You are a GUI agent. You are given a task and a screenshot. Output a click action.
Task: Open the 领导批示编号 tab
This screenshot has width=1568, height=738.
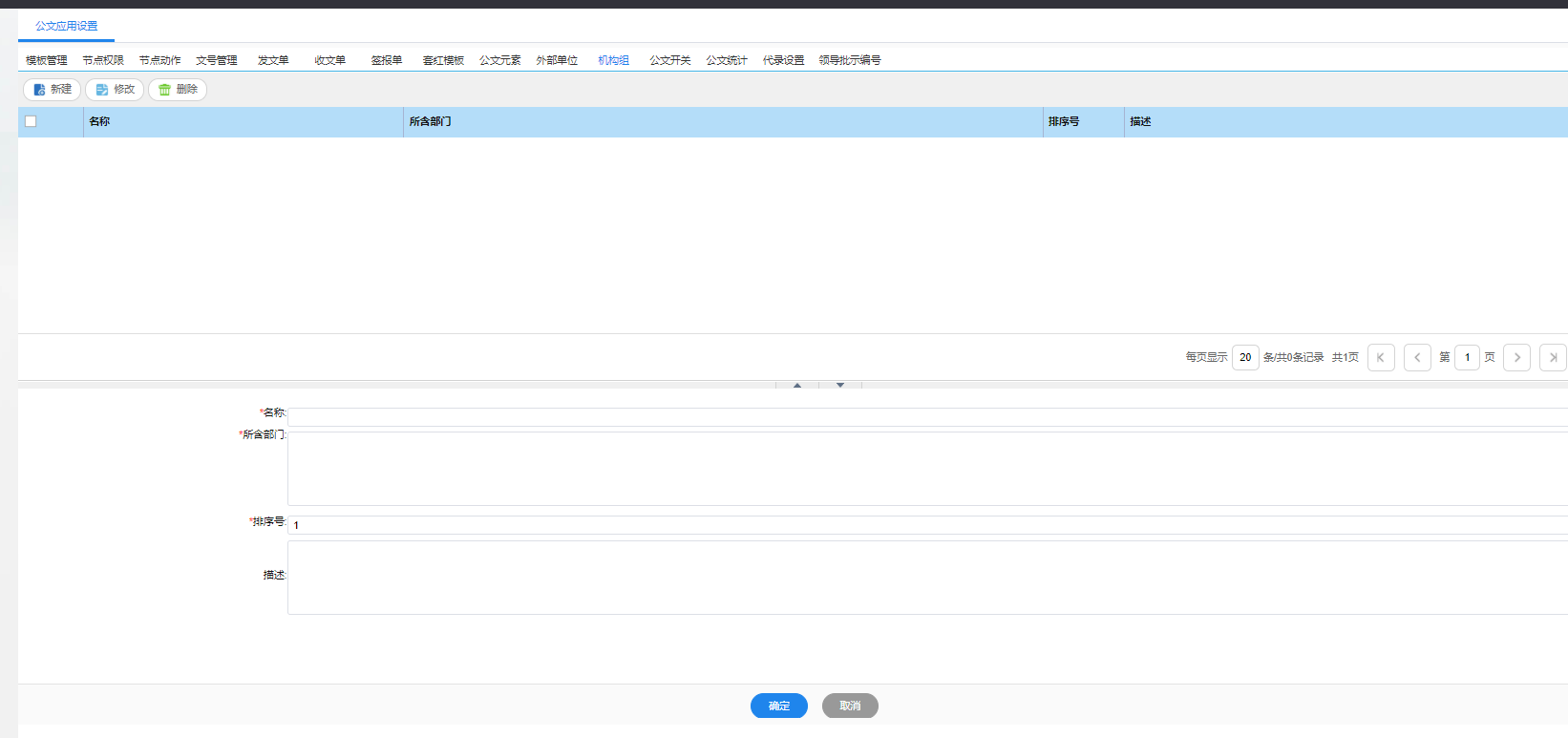click(x=849, y=60)
